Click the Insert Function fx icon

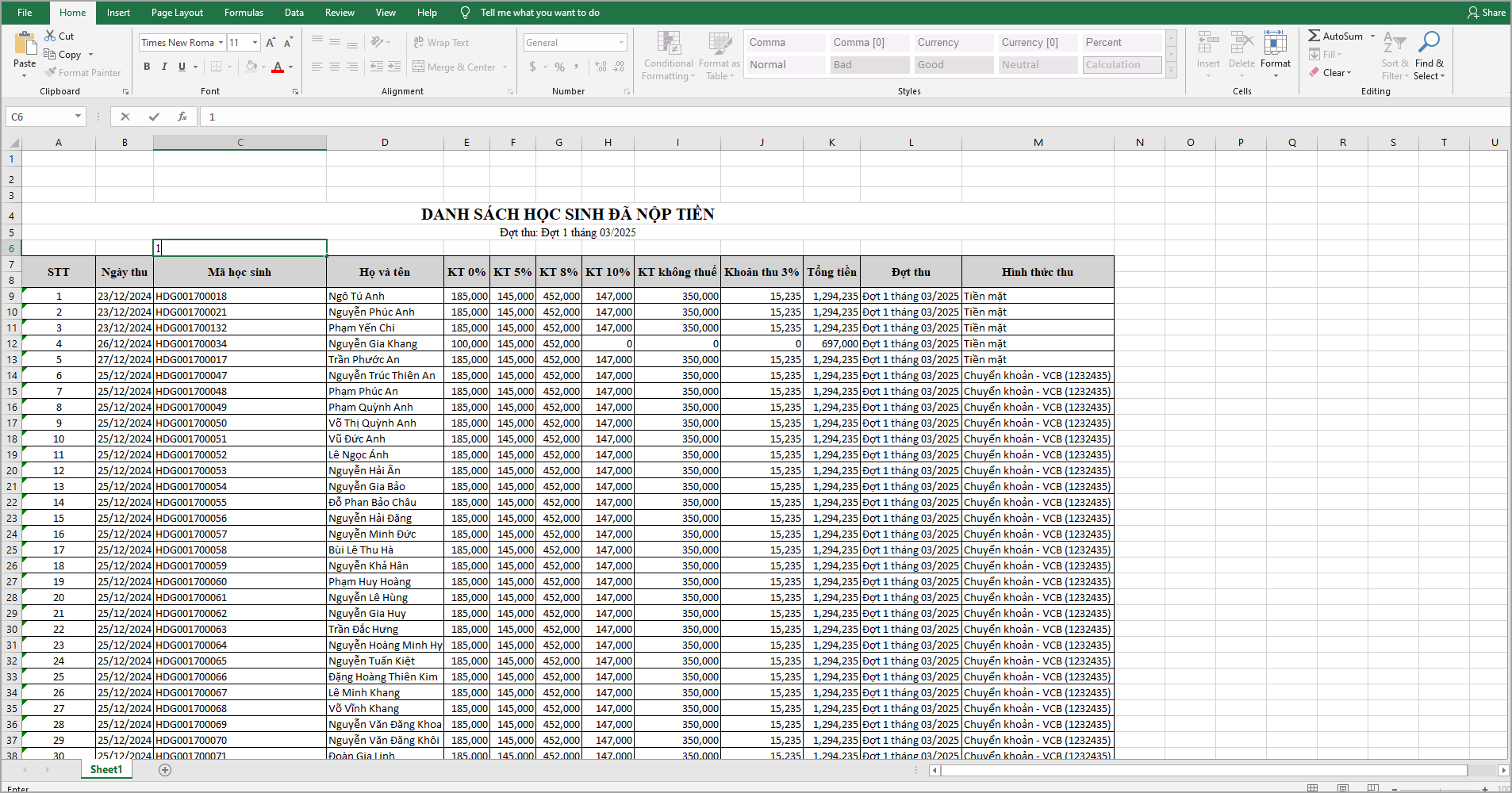[182, 117]
